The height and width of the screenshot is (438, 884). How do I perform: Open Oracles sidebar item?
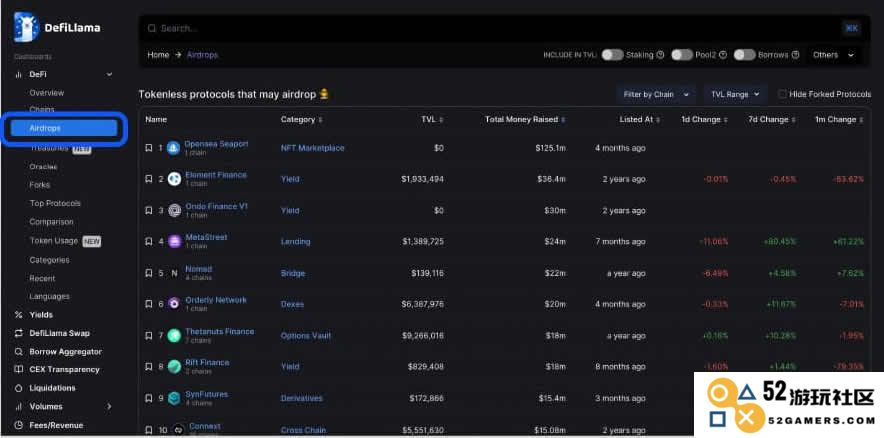tap(43, 167)
